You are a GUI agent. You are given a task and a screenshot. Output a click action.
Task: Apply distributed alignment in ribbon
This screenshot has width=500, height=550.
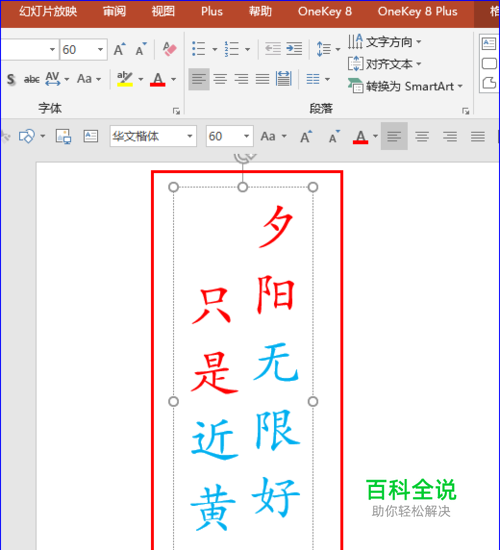pos(284,79)
